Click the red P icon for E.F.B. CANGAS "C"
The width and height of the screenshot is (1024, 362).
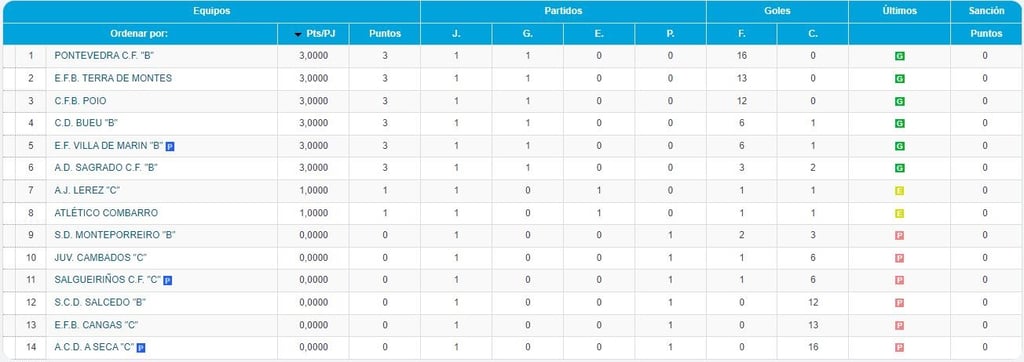point(899,325)
